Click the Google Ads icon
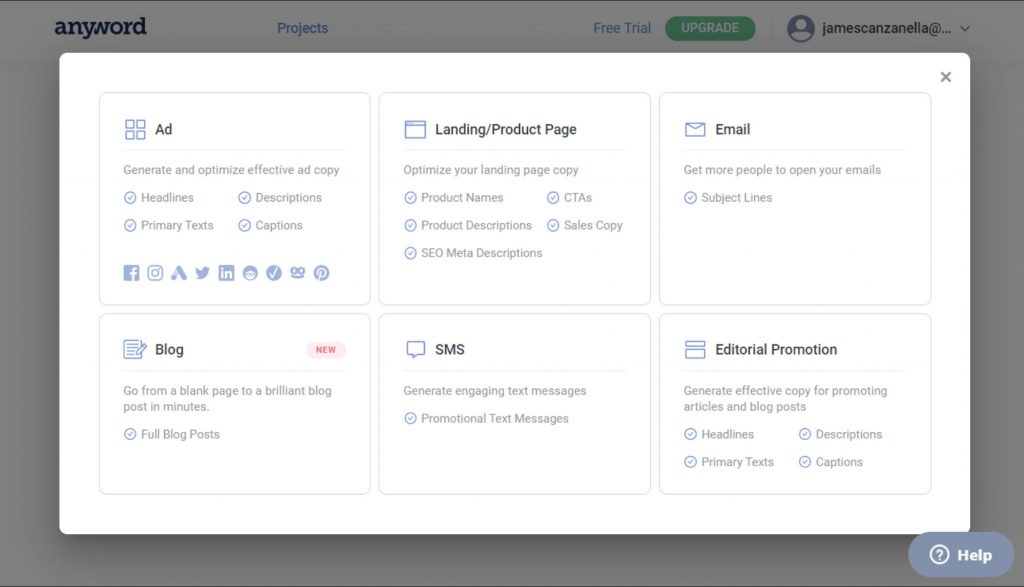Screen dimensions: 1024x587 (x=178, y=272)
